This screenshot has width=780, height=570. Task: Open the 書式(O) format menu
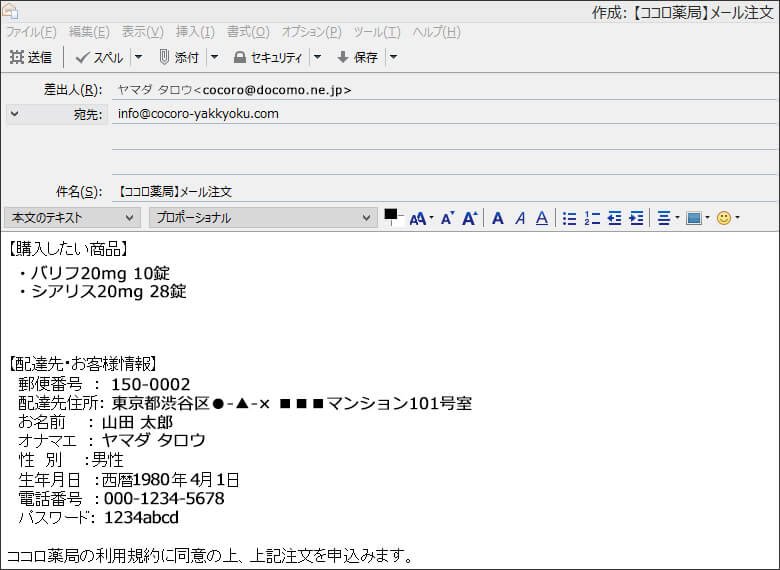247,32
